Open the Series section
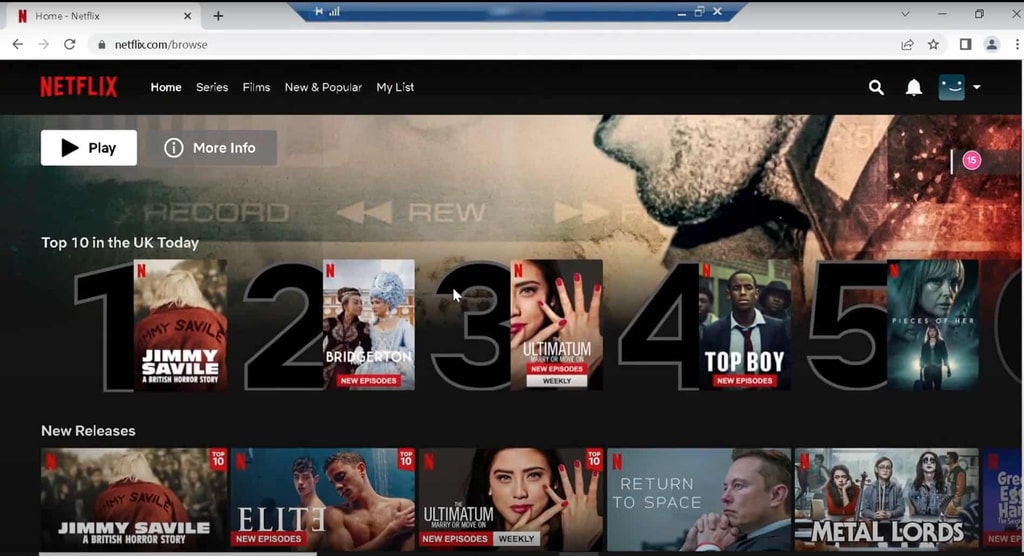Screen dimensions: 1024x556 pos(212,87)
